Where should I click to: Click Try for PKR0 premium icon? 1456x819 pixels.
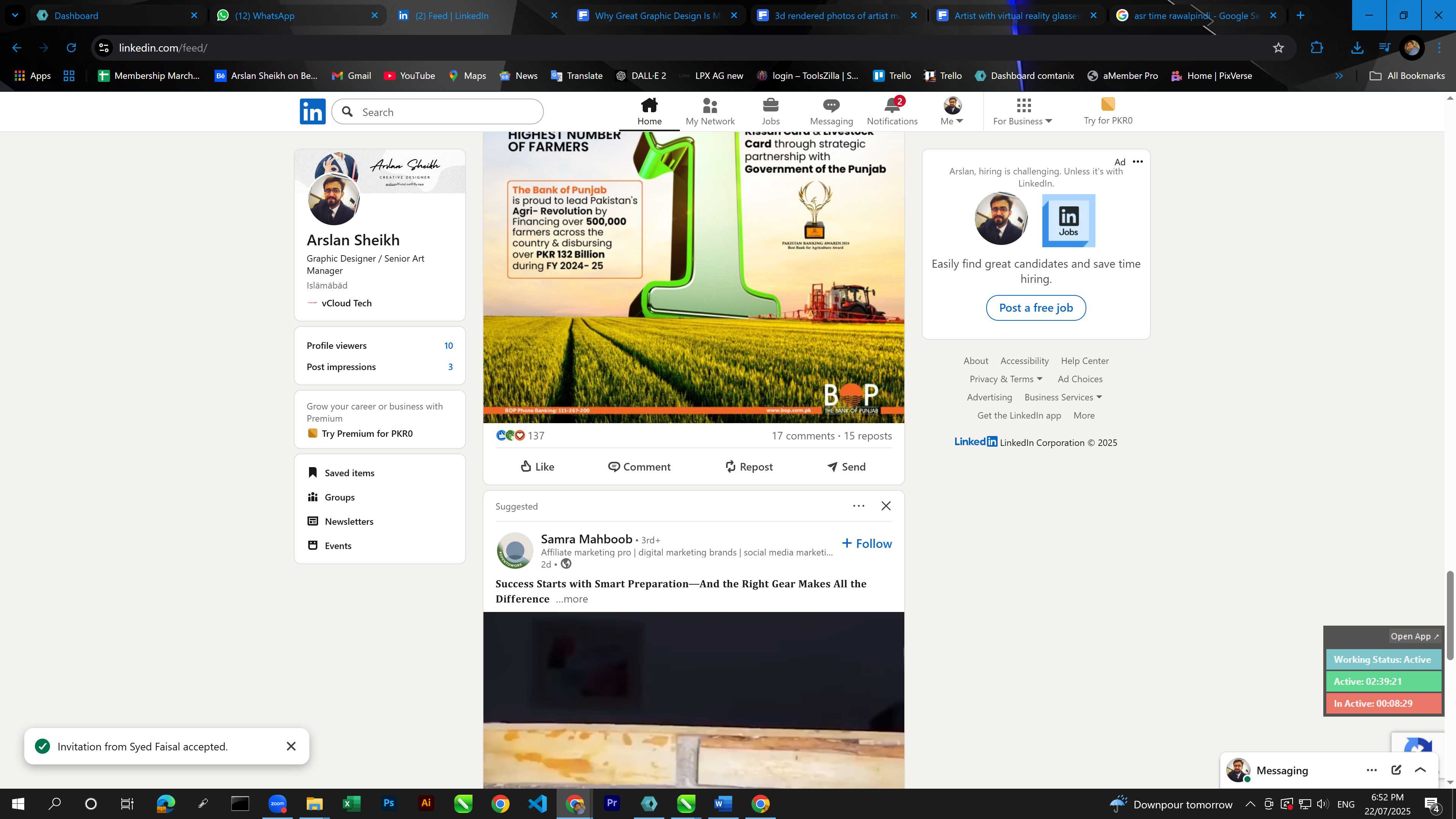pos(1108,111)
